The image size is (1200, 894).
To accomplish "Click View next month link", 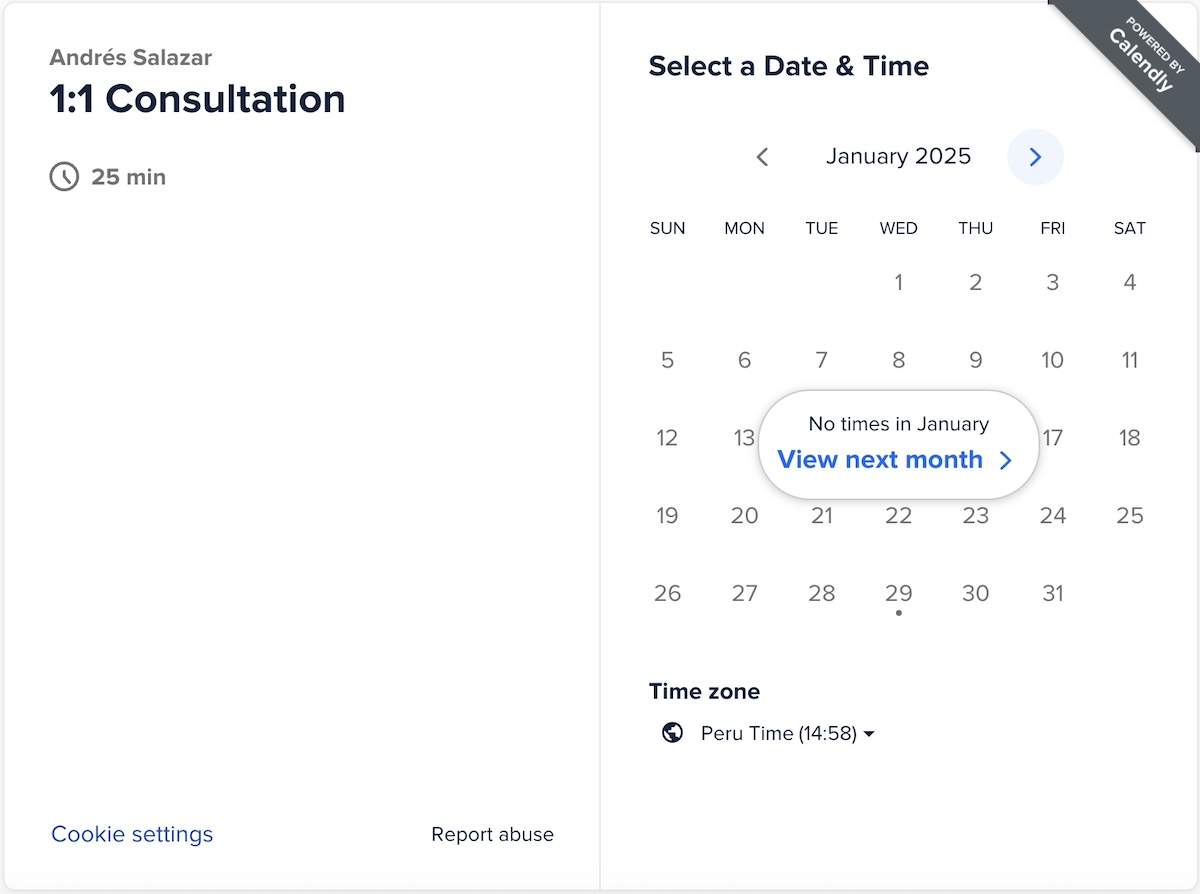I will point(880,459).
